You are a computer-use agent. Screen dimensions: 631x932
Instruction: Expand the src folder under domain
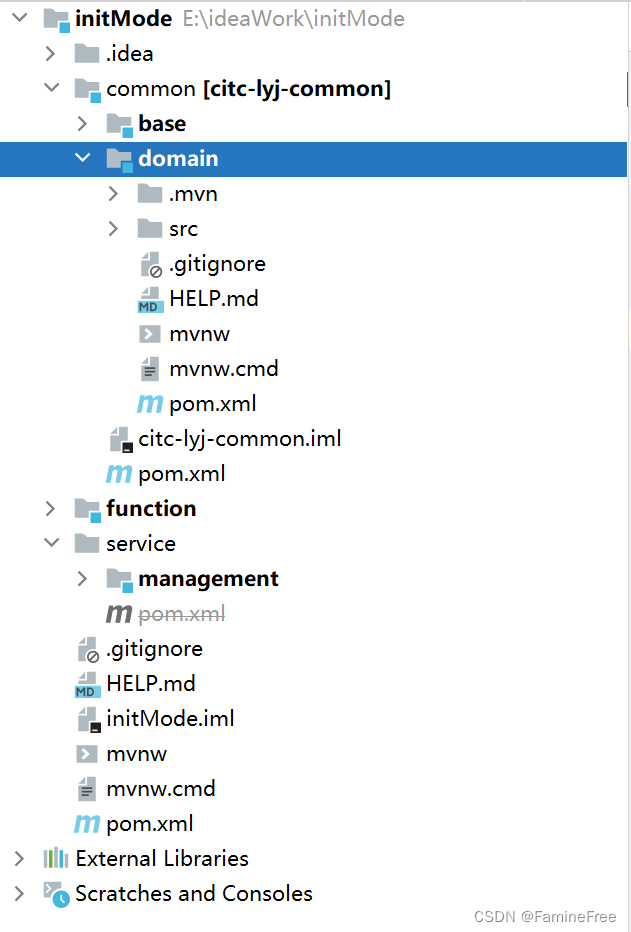tap(113, 228)
